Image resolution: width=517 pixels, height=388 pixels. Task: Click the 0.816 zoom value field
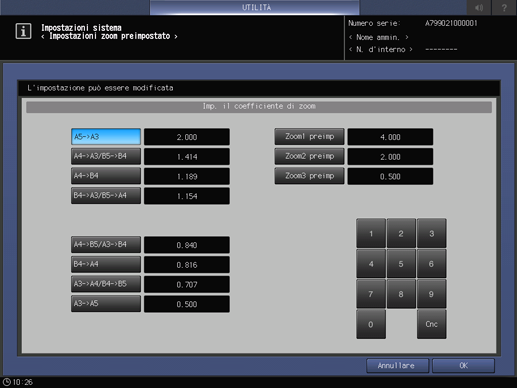coord(187,265)
